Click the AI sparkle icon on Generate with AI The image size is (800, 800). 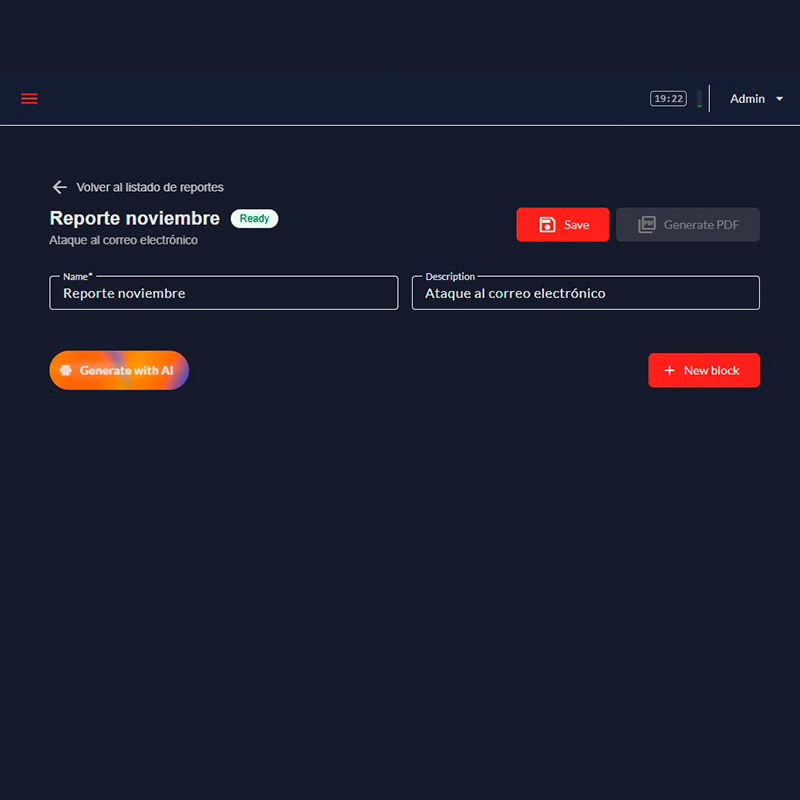[x=66, y=370]
